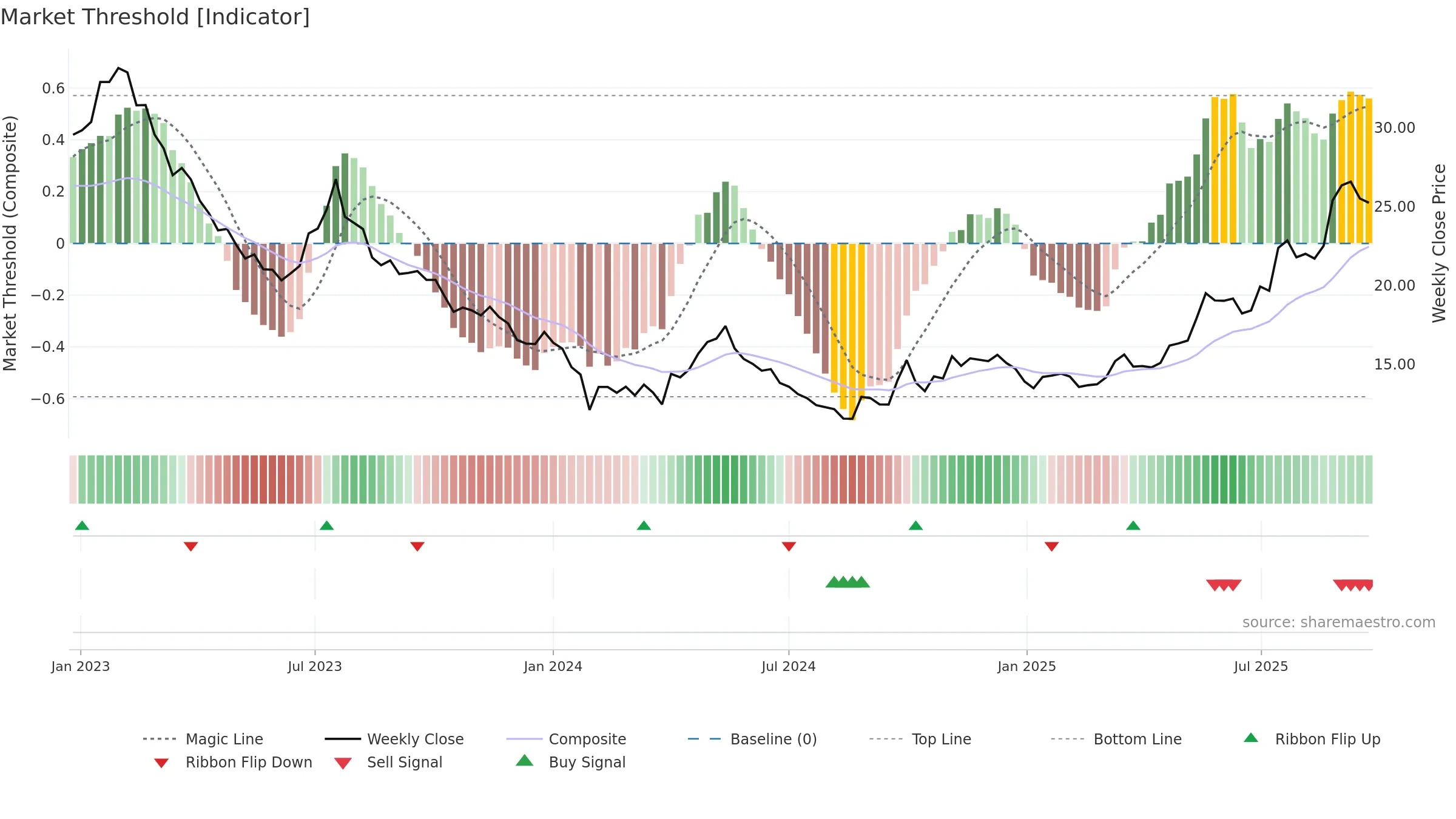Click the Weekly Close Price axis title
1456x819 pixels.
coord(1439,243)
